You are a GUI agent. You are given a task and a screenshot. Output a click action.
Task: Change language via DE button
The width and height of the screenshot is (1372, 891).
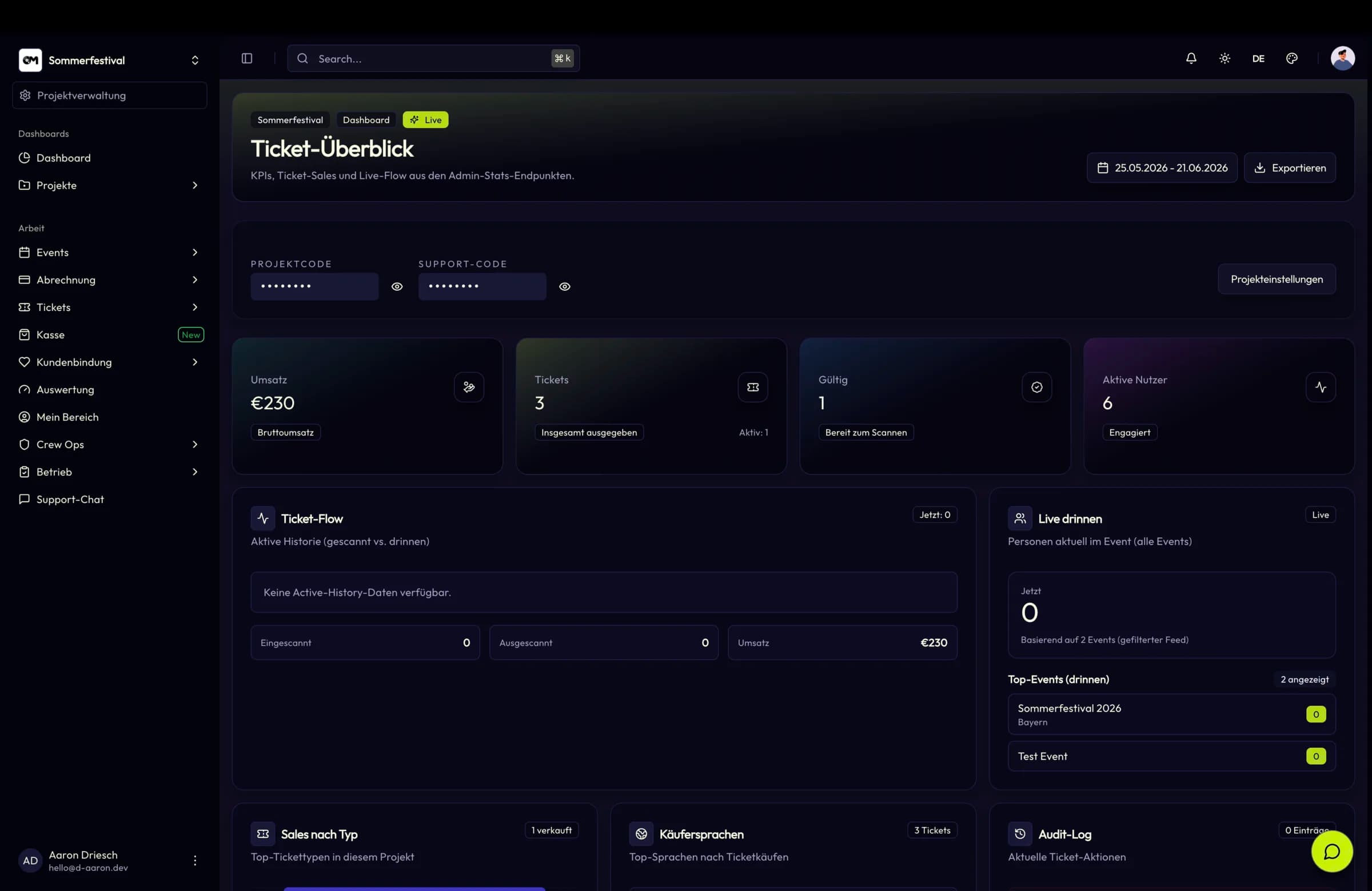1258,58
